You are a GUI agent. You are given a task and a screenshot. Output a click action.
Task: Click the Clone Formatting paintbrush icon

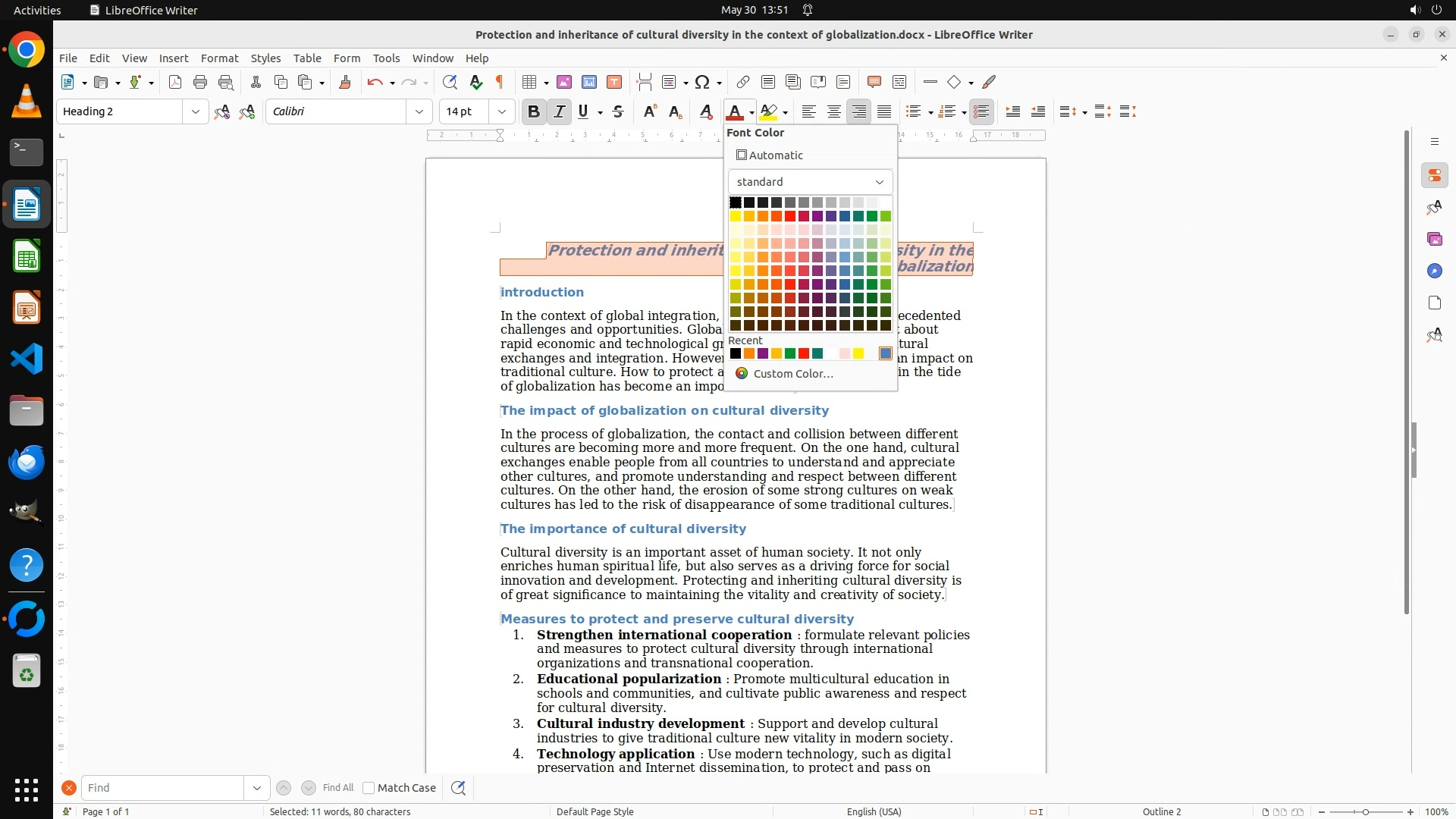coord(344,82)
